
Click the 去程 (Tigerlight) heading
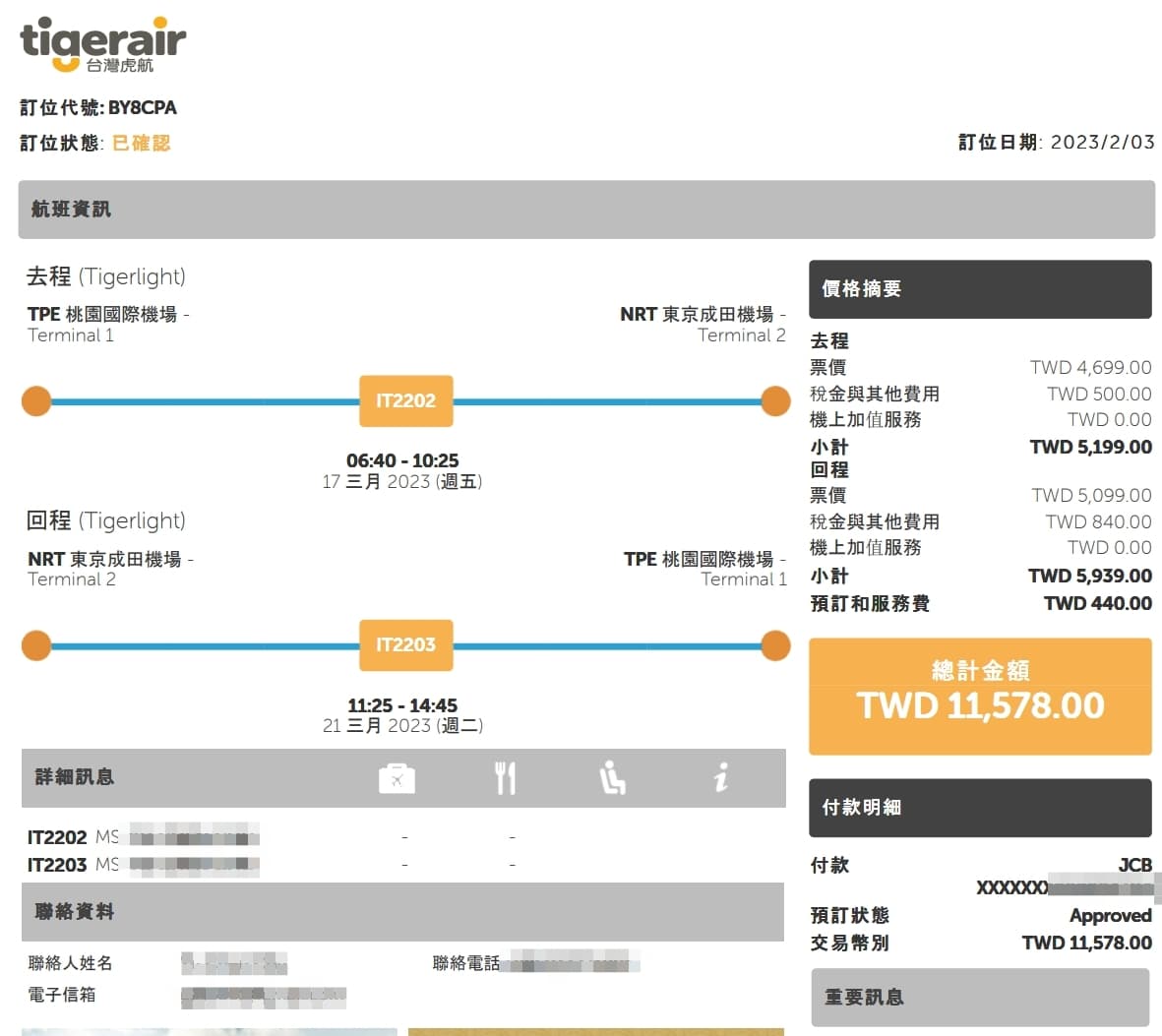pos(106,276)
